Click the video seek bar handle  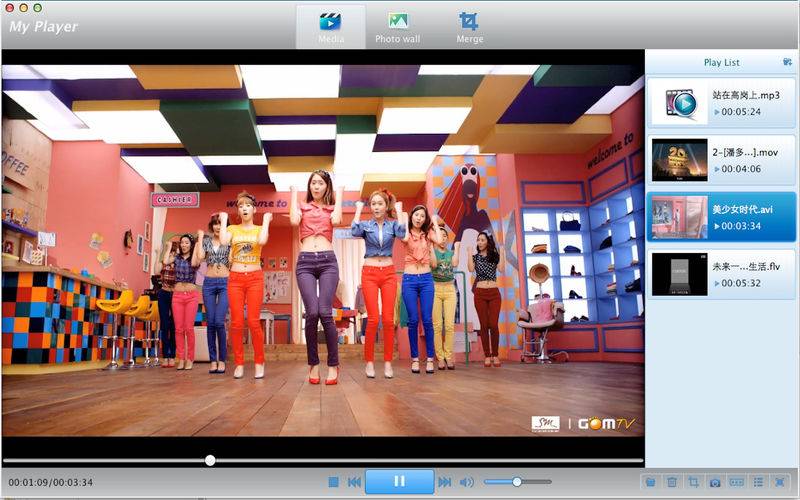coord(210,461)
